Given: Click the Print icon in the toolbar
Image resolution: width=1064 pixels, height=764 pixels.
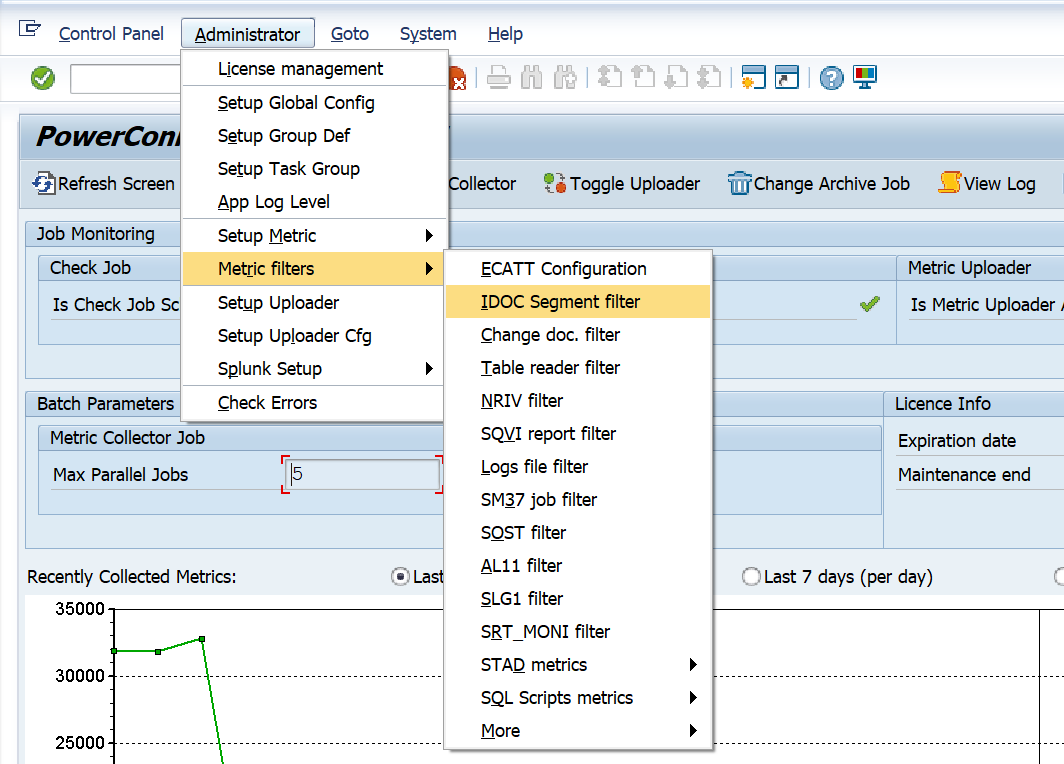Looking at the screenshot, I should pyautogui.click(x=500, y=78).
